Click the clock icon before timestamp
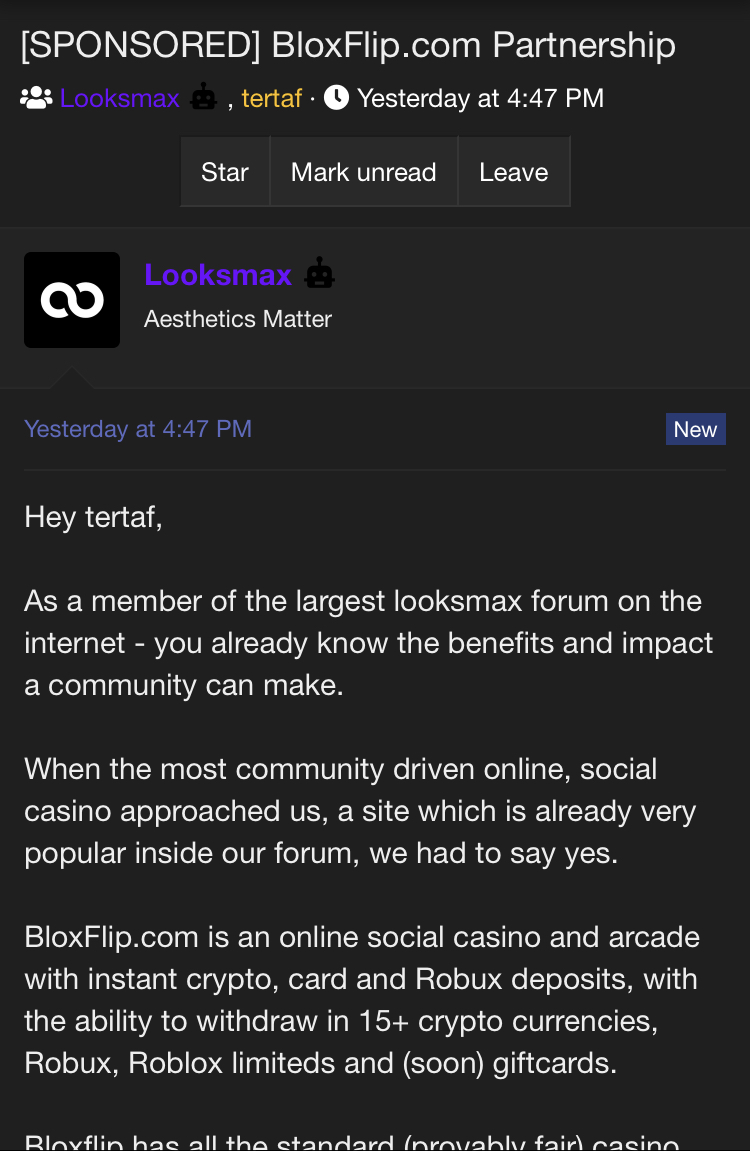Screen dimensions: 750x1151 pos(336,98)
